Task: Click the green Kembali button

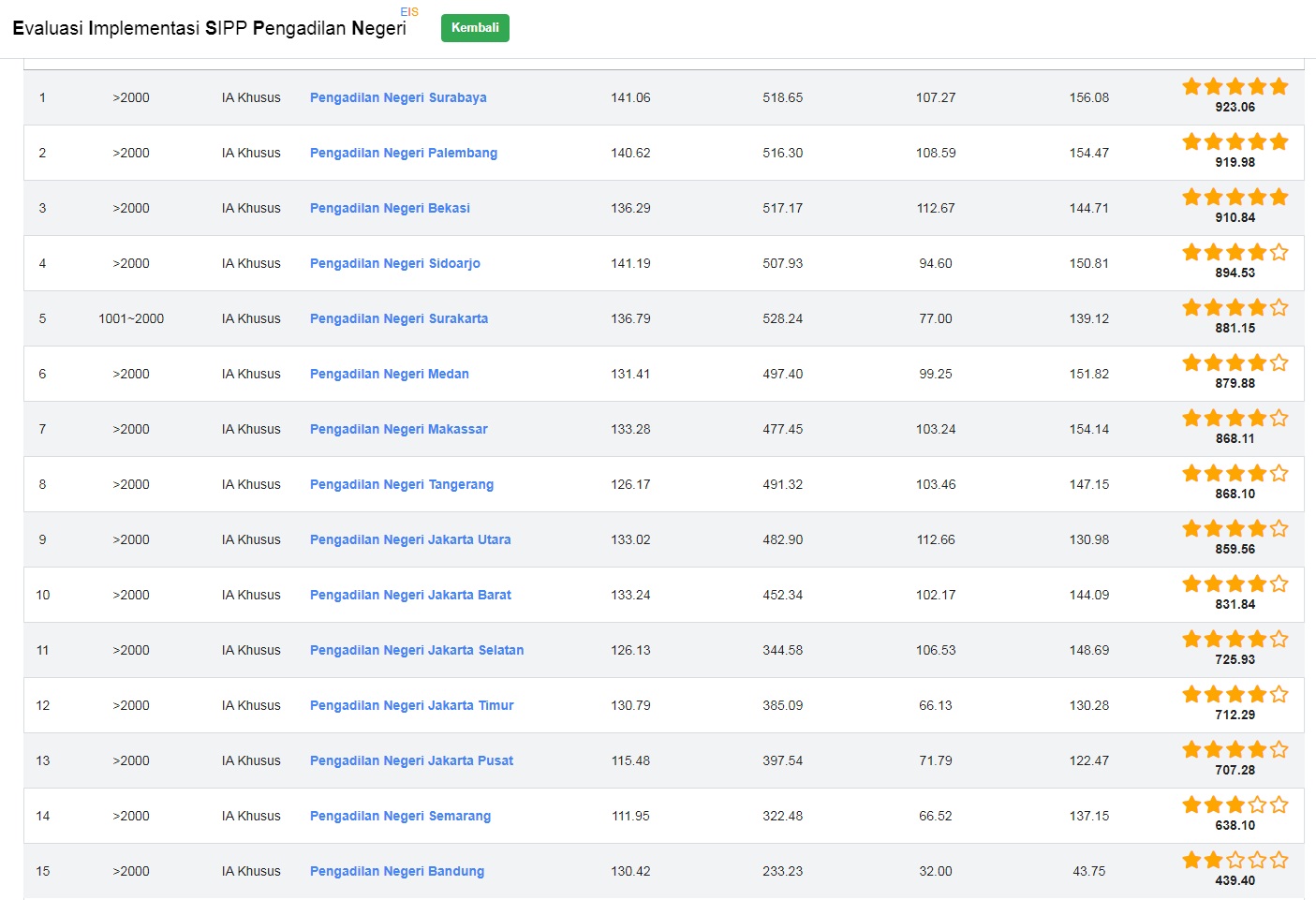Action: (475, 28)
